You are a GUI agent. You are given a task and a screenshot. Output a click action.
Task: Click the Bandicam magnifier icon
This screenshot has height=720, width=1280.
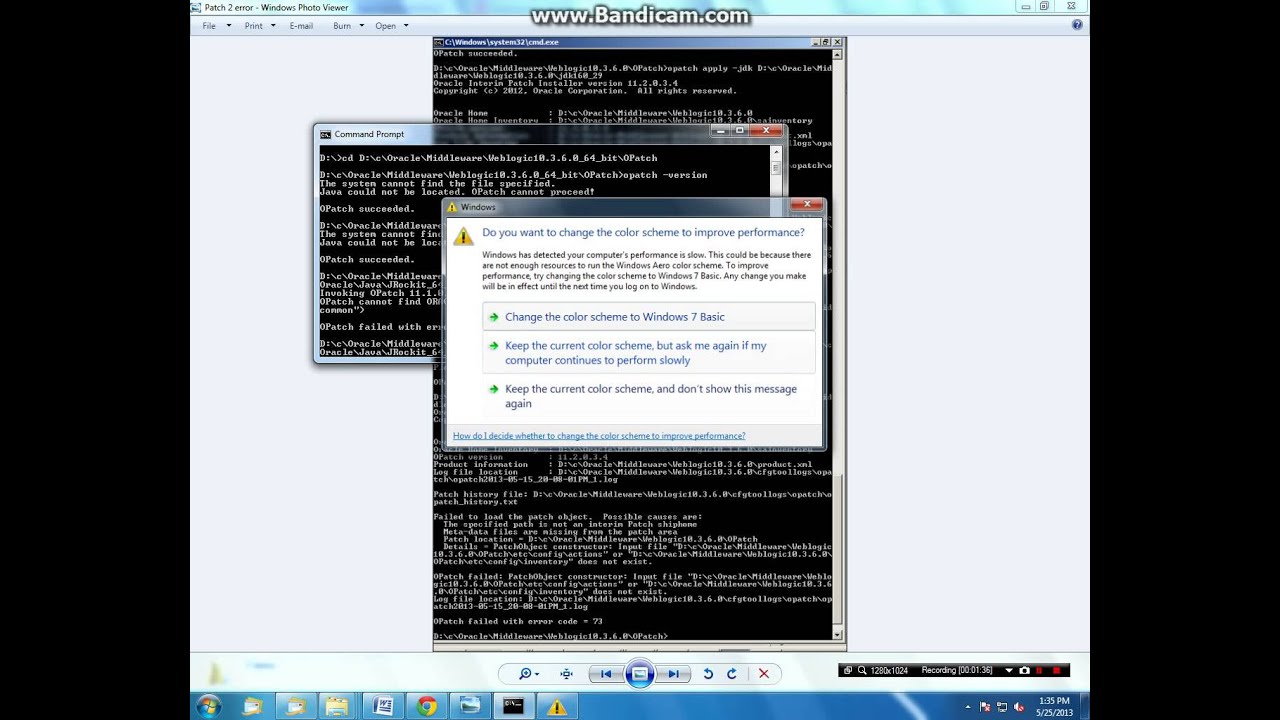click(x=861, y=670)
